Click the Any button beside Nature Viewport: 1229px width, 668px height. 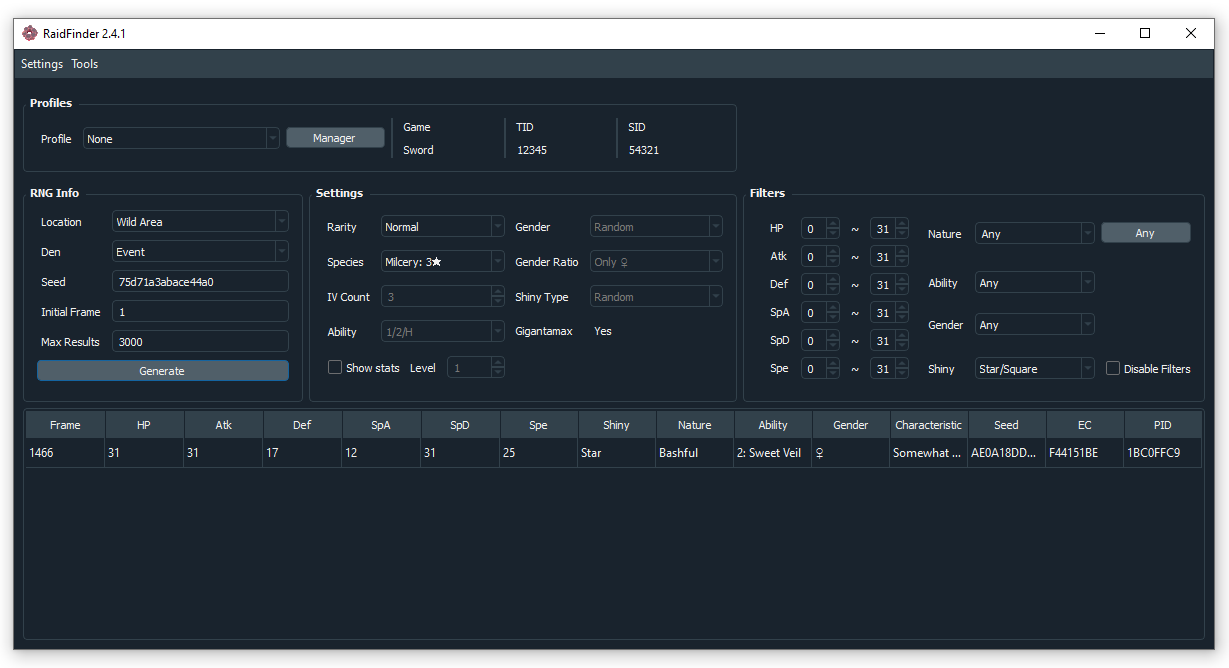(x=1145, y=233)
